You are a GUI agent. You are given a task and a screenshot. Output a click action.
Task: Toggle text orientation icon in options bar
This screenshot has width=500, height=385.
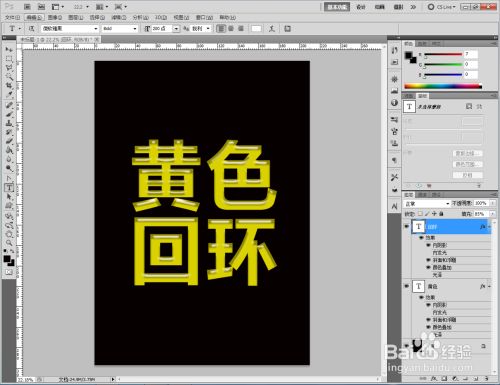31,29
